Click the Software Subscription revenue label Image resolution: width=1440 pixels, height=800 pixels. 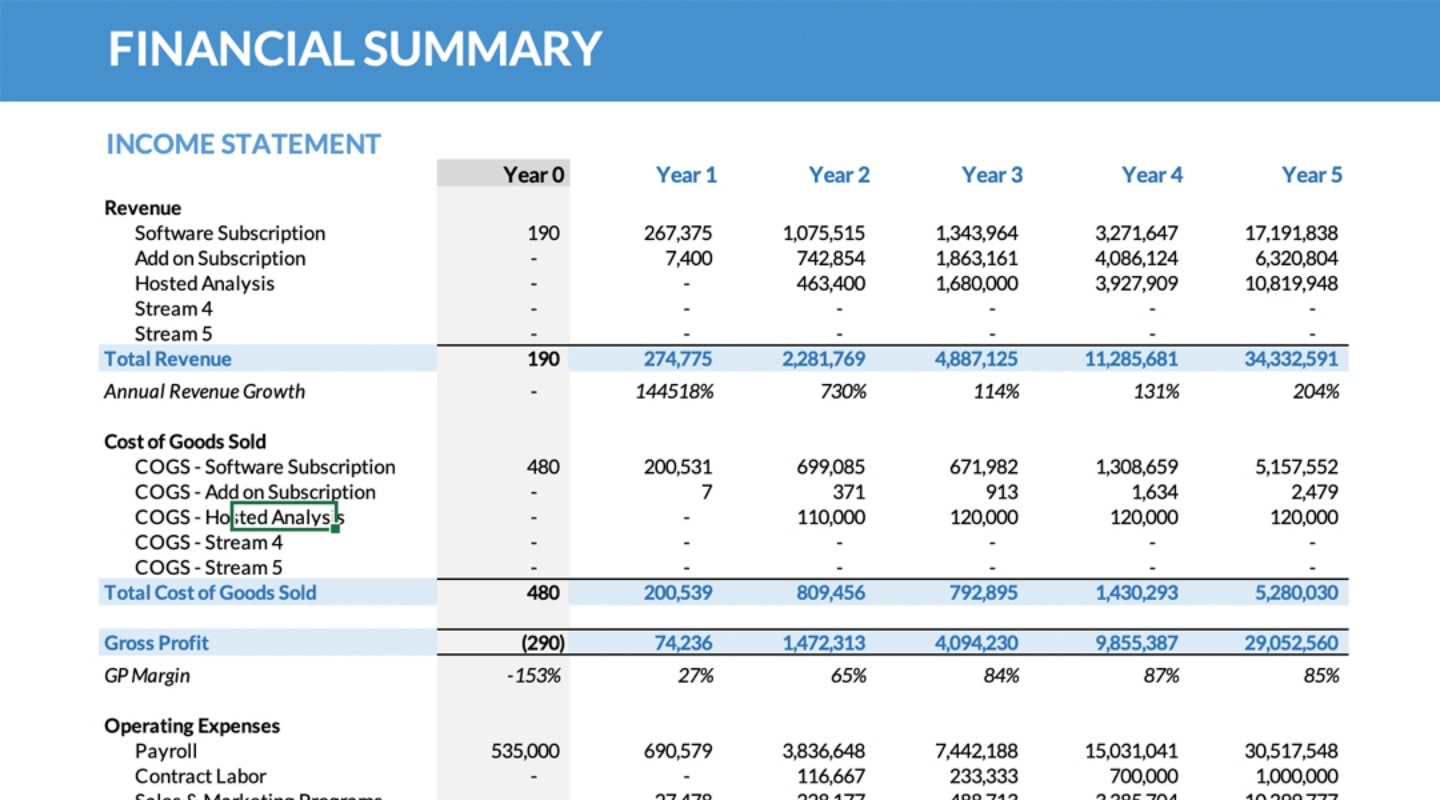tap(230, 233)
